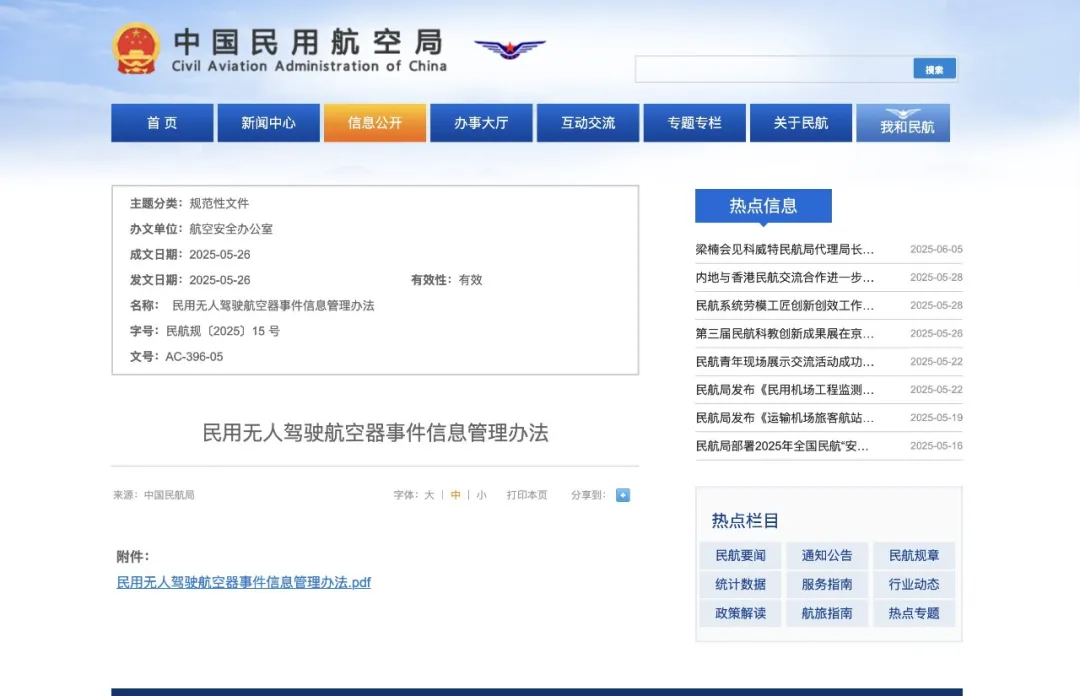Screen dimensions: 1080x696
Task: Open the 服务指南 hot column
Action: pos(827,584)
